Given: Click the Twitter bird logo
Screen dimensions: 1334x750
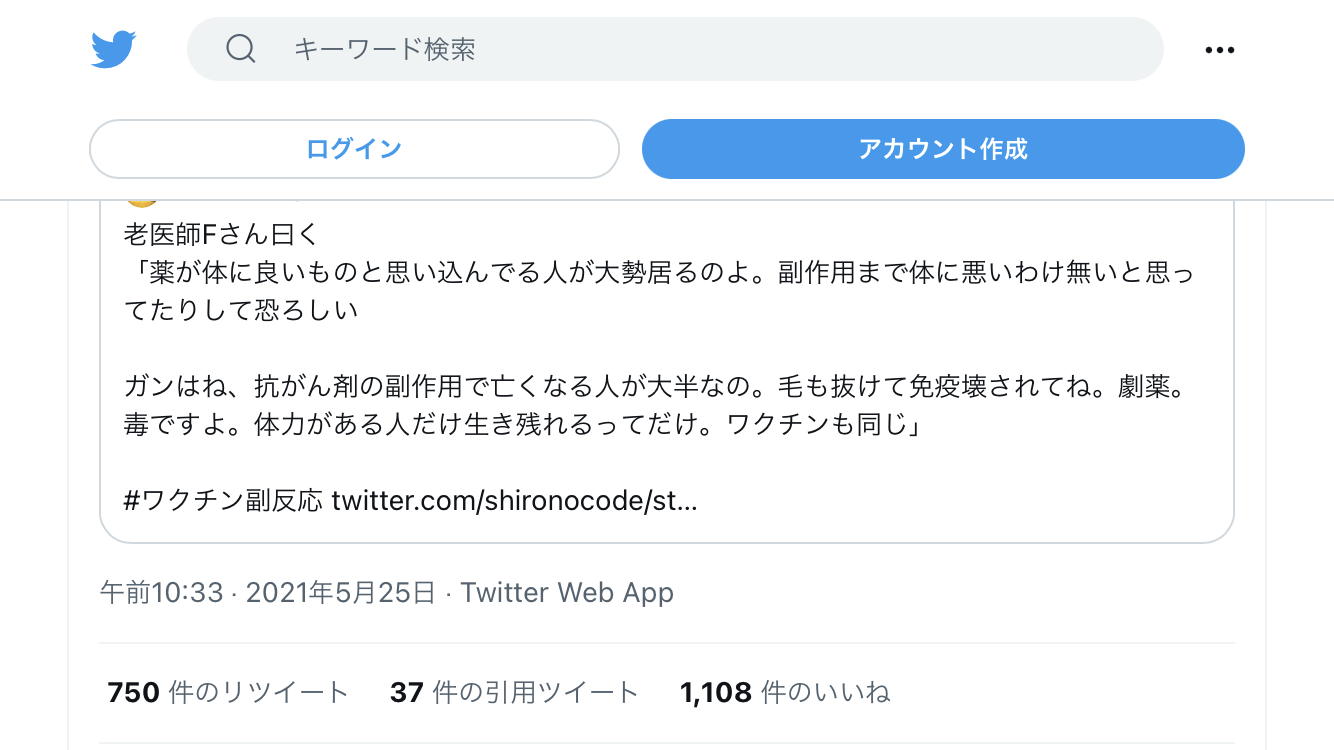Looking at the screenshot, I should coord(113,49).
